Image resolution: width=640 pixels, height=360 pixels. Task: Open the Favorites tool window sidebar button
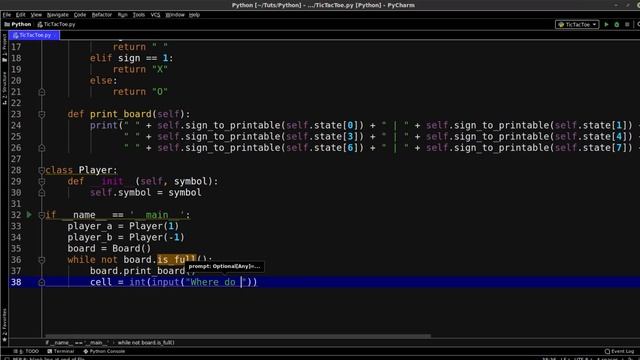tap(4, 325)
